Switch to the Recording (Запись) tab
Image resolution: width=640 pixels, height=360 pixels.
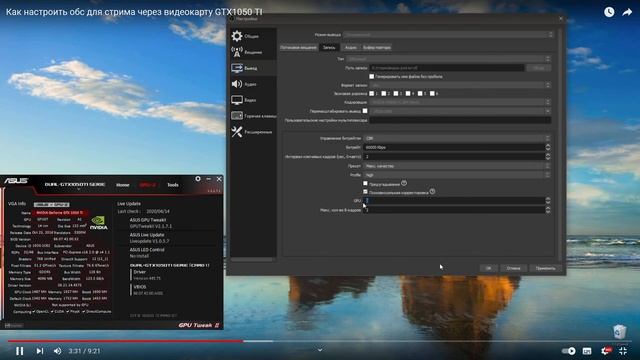tap(329, 47)
